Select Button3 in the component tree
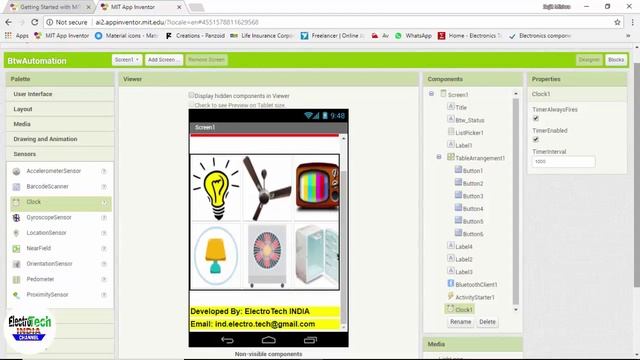 [x=473, y=196]
